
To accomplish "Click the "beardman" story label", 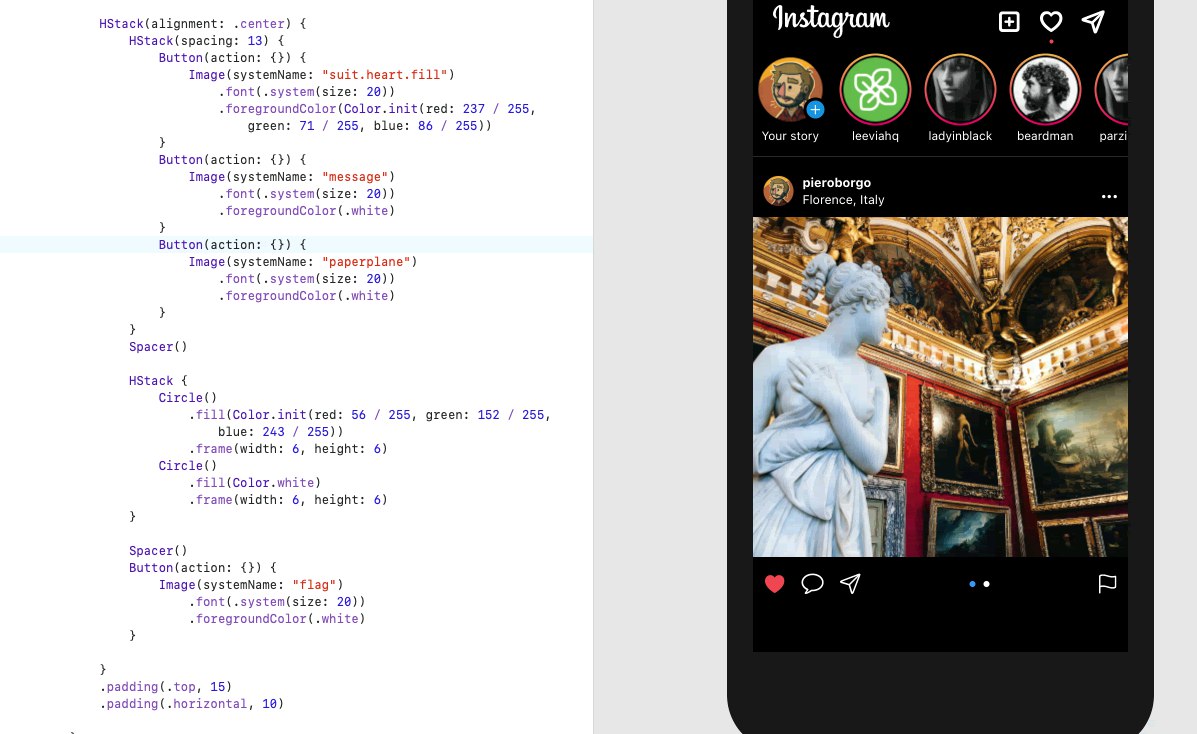I will tap(1045, 136).
